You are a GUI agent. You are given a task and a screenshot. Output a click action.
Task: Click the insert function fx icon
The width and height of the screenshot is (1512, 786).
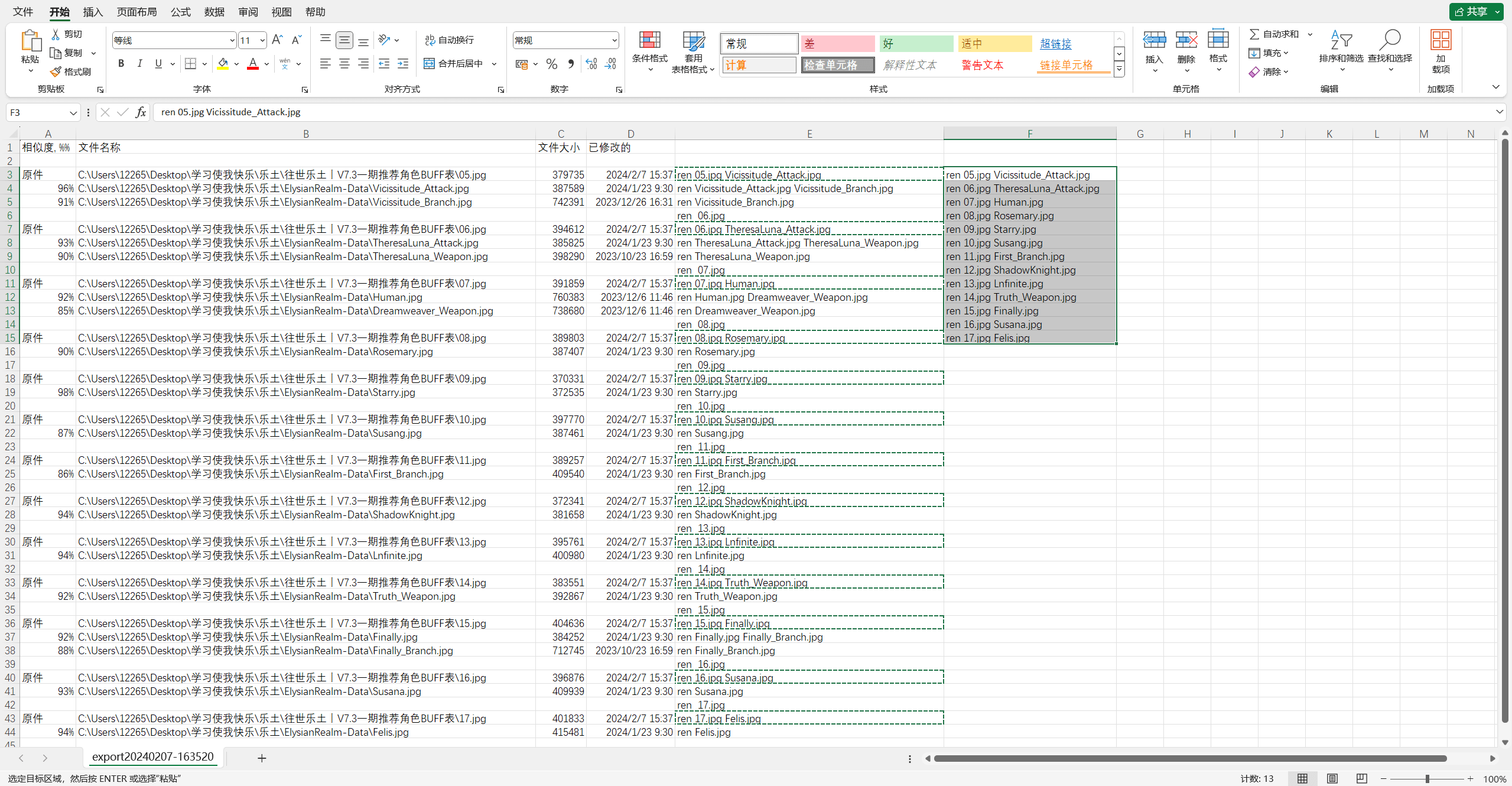pyautogui.click(x=141, y=112)
